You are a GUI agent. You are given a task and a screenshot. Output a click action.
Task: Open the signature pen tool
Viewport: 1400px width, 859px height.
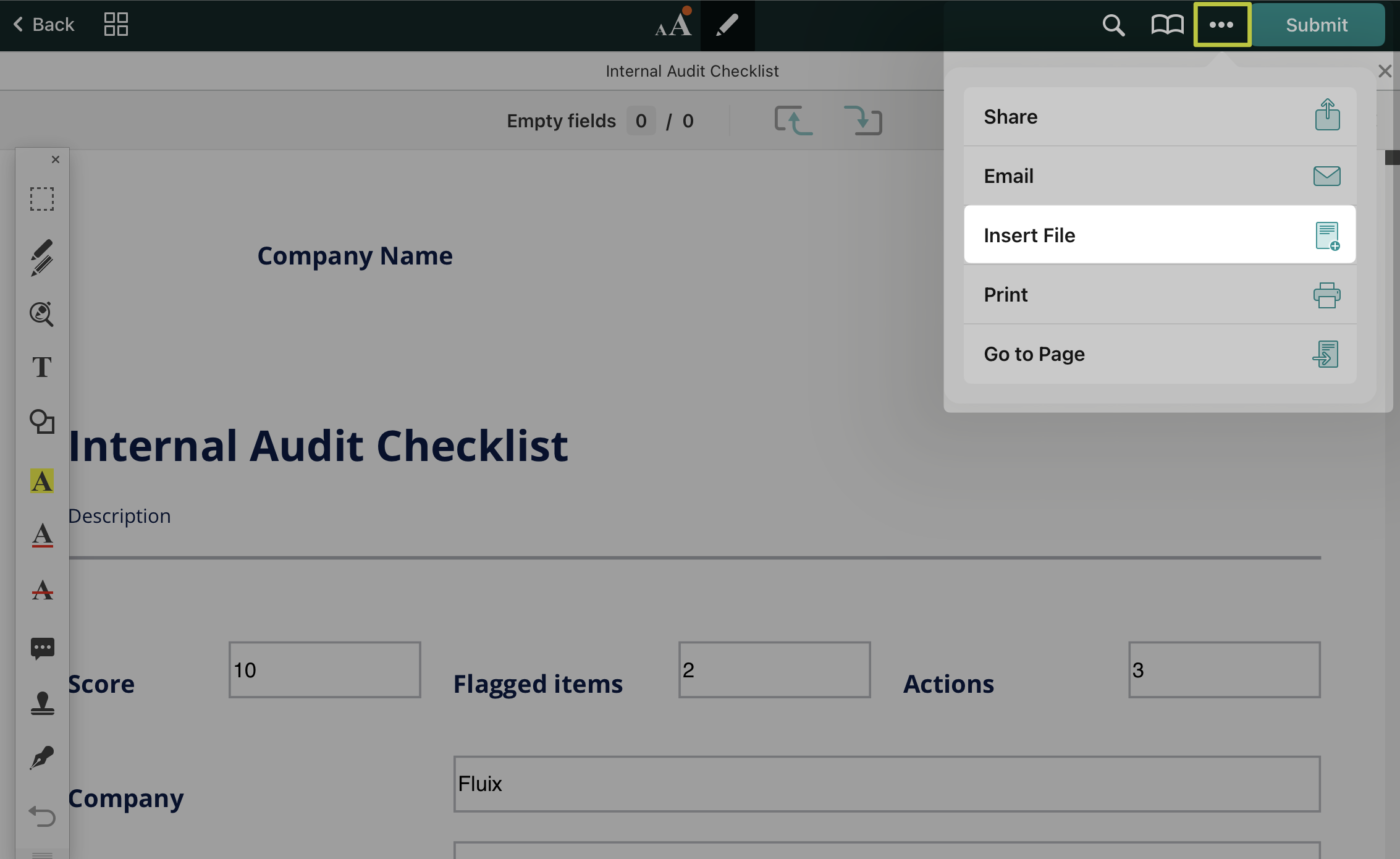[42, 758]
